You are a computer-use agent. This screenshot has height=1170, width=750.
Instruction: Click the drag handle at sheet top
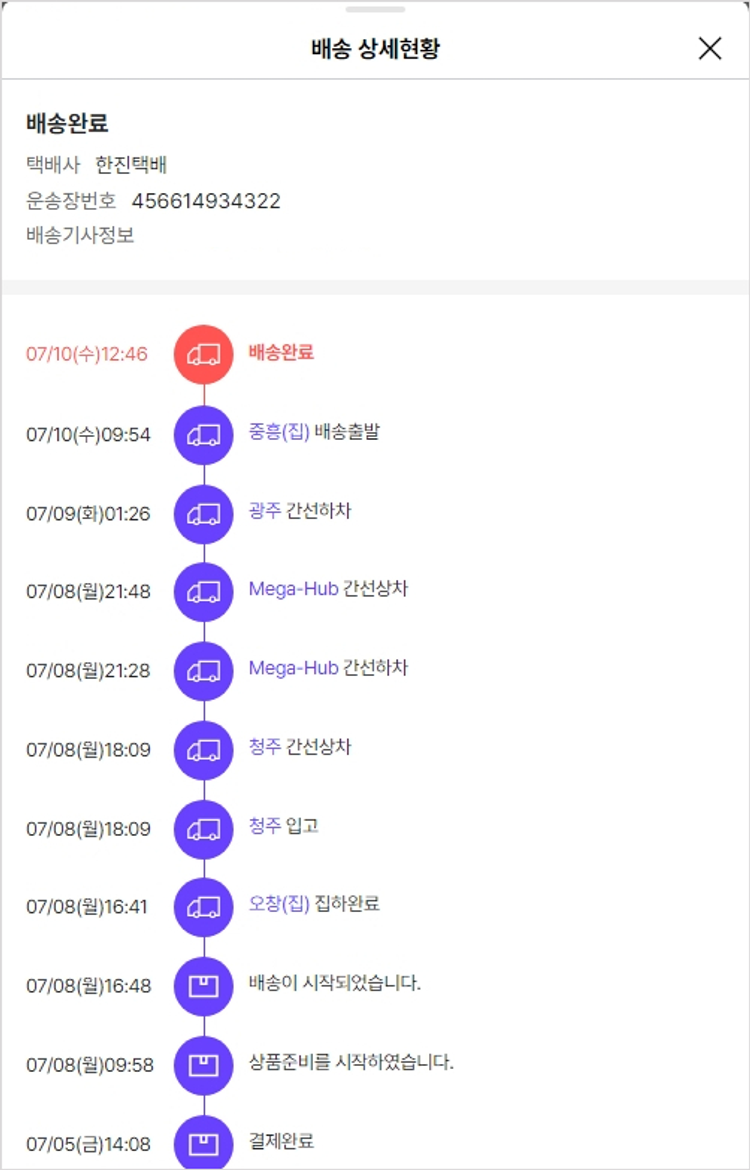tap(375, 9)
